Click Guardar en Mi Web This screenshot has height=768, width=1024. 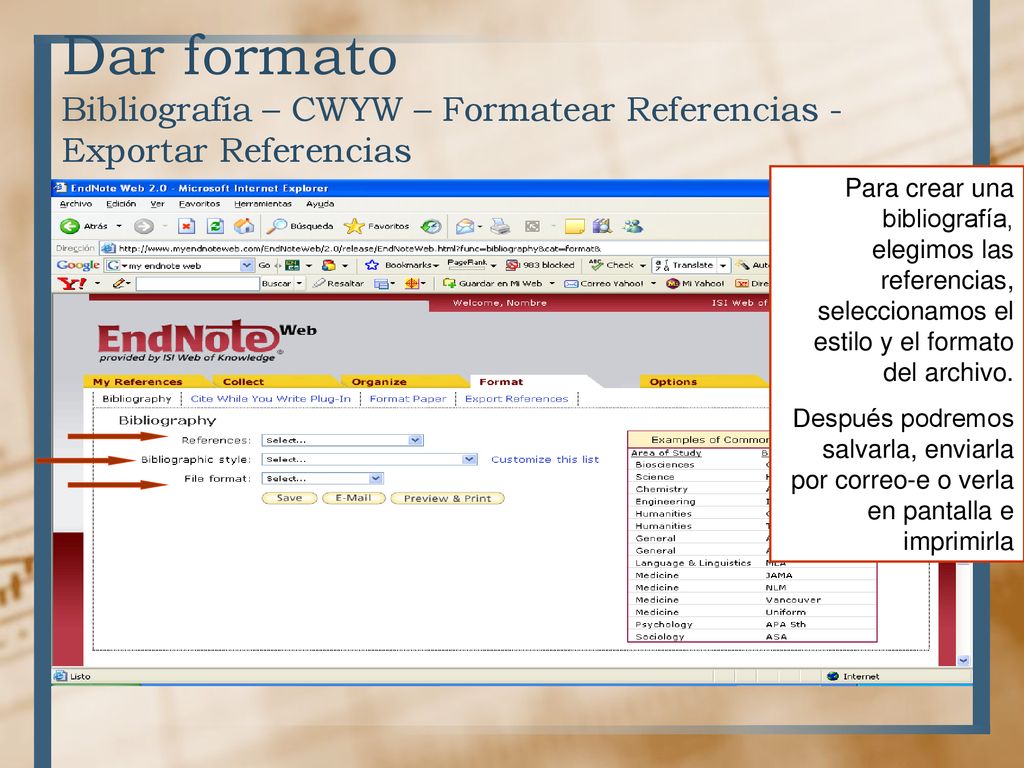[492, 283]
